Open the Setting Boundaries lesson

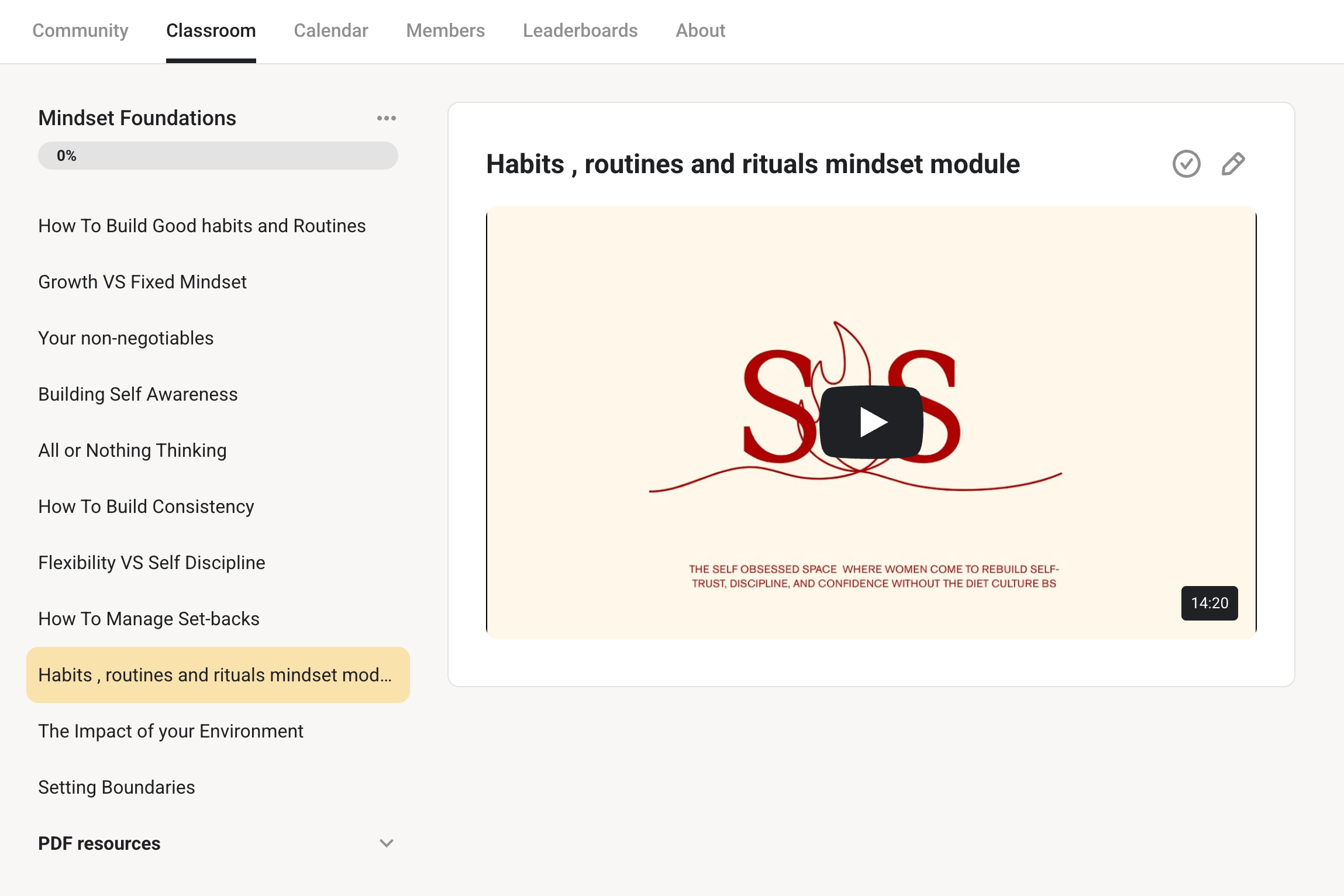pos(116,787)
